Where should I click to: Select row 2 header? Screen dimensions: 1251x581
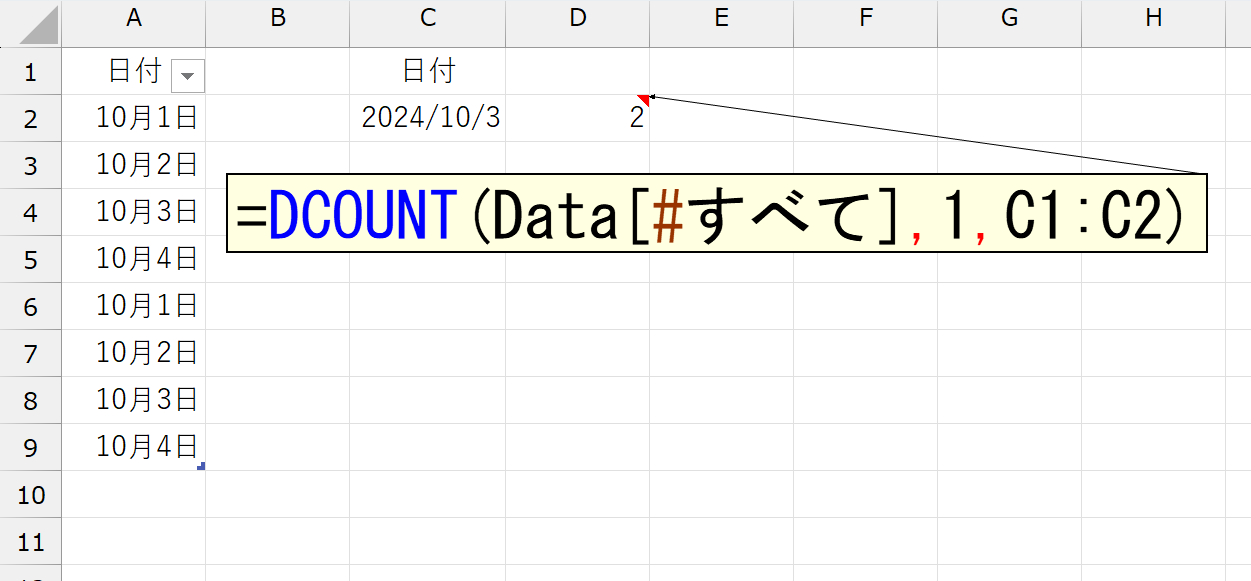(x=30, y=118)
